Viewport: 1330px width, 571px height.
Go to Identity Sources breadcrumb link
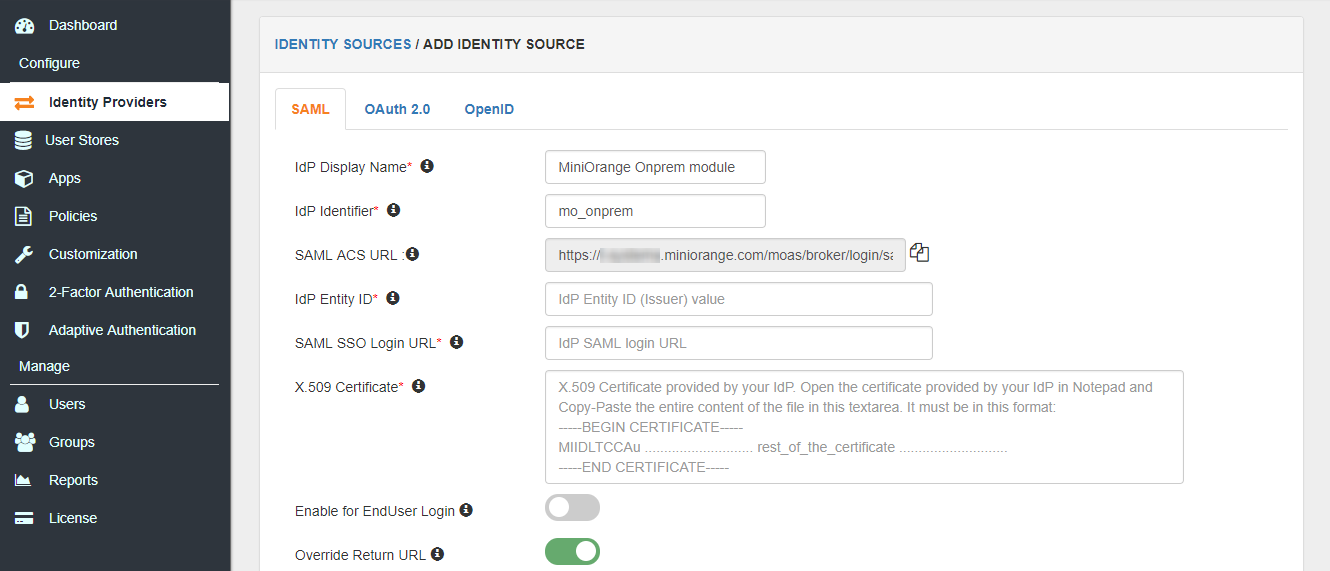(343, 44)
